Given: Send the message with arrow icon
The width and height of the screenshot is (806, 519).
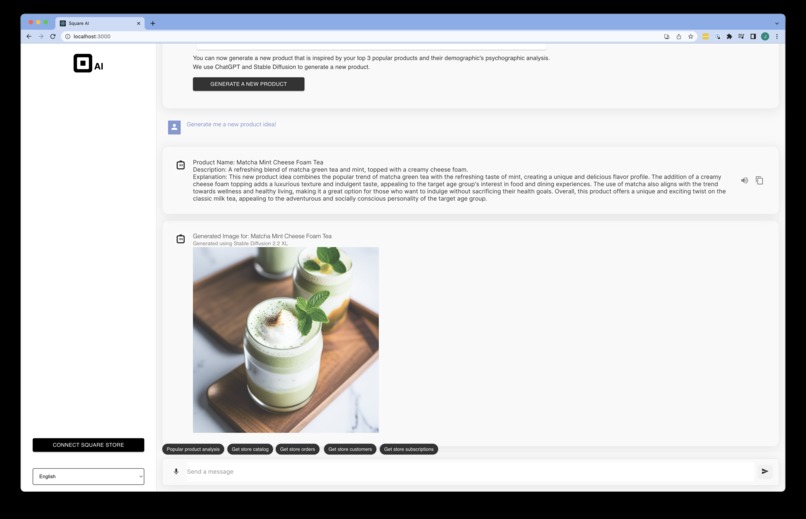Looking at the screenshot, I should tap(764, 471).
